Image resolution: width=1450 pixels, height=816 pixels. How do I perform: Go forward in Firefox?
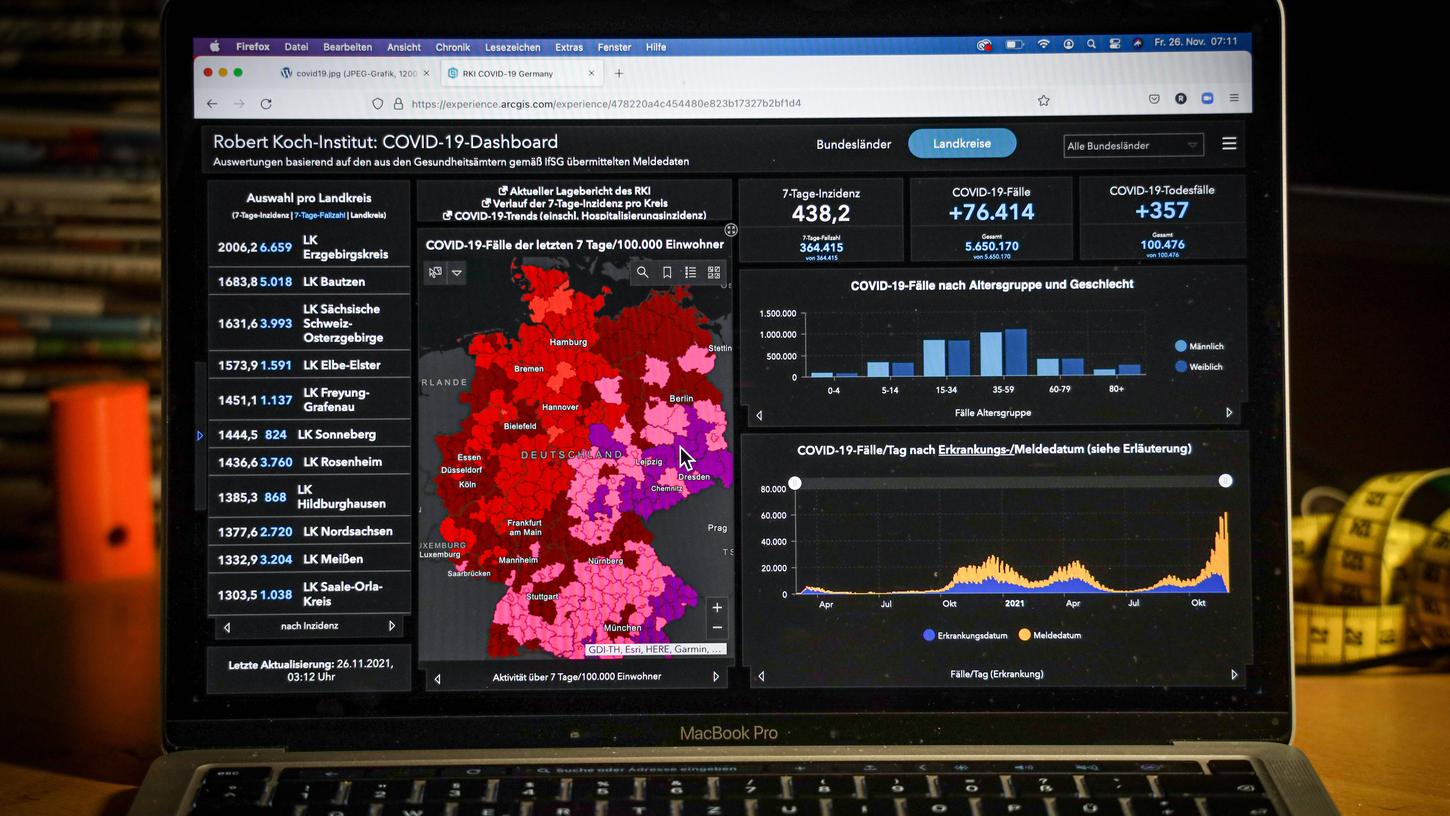pos(239,104)
